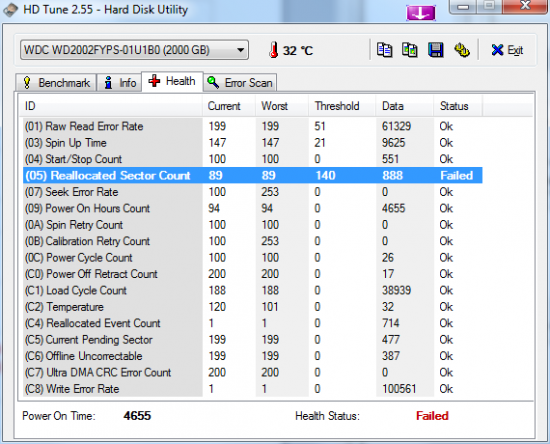Click the Threshold column header

(x=342, y=106)
